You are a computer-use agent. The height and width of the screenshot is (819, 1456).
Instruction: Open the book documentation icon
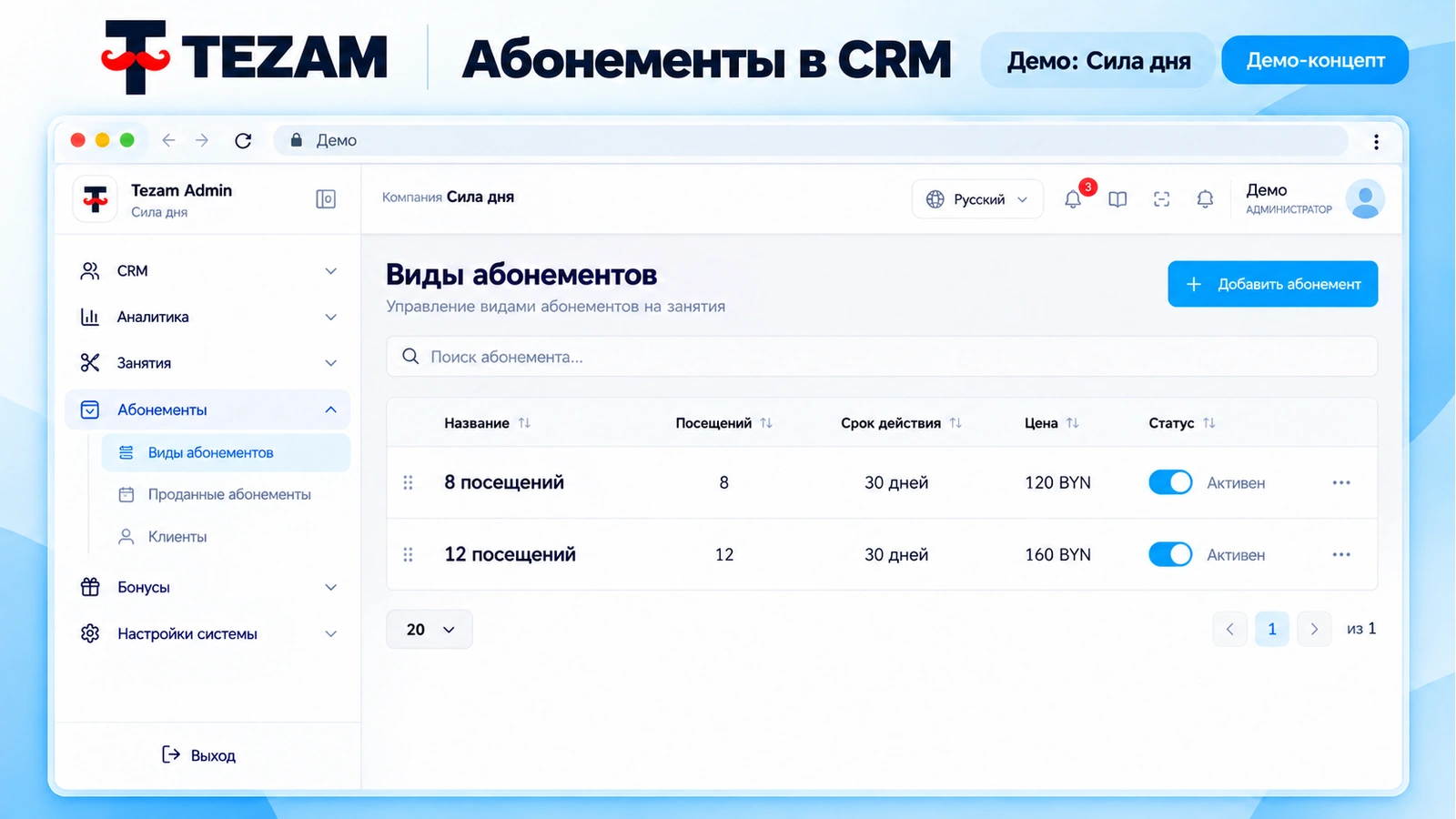(x=1117, y=199)
